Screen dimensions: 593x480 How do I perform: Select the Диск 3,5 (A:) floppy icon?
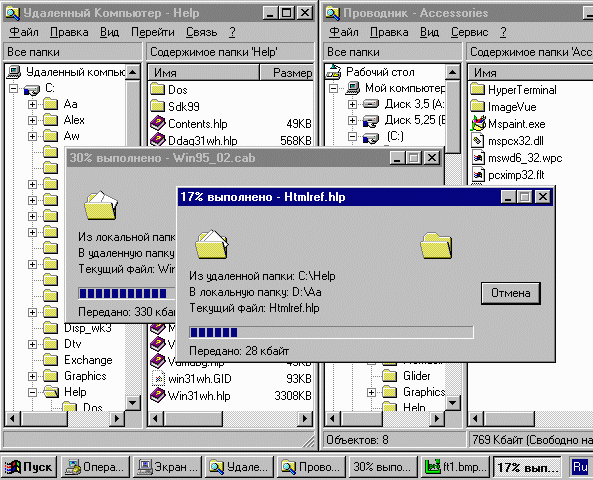pos(371,104)
